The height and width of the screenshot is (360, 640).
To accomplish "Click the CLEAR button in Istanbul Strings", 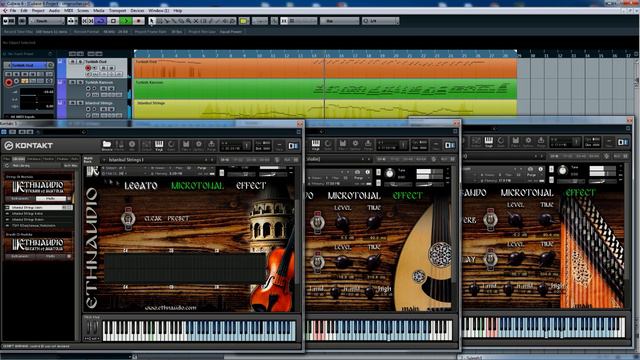I will click(x=153, y=219).
